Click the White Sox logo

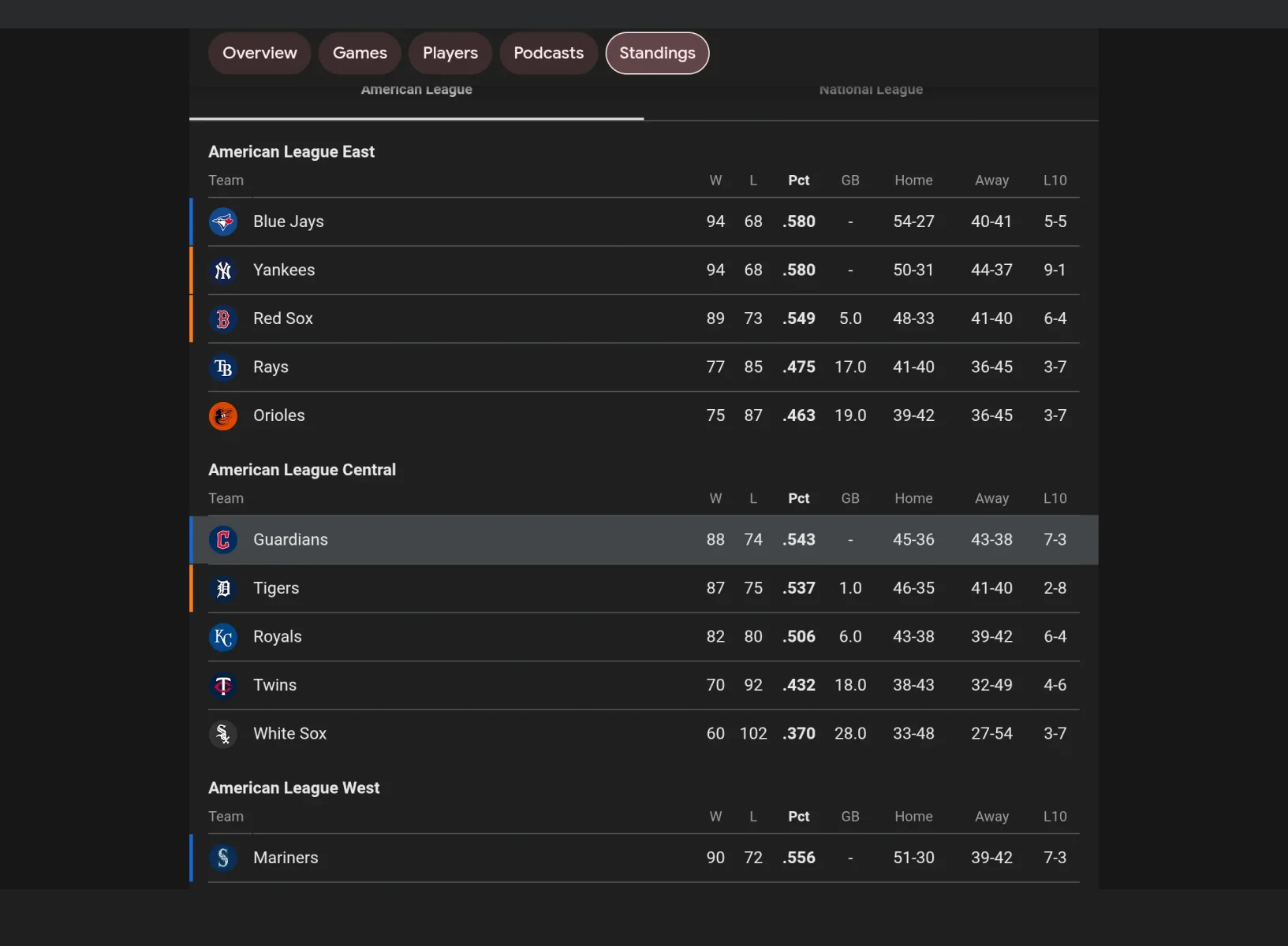tap(223, 734)
